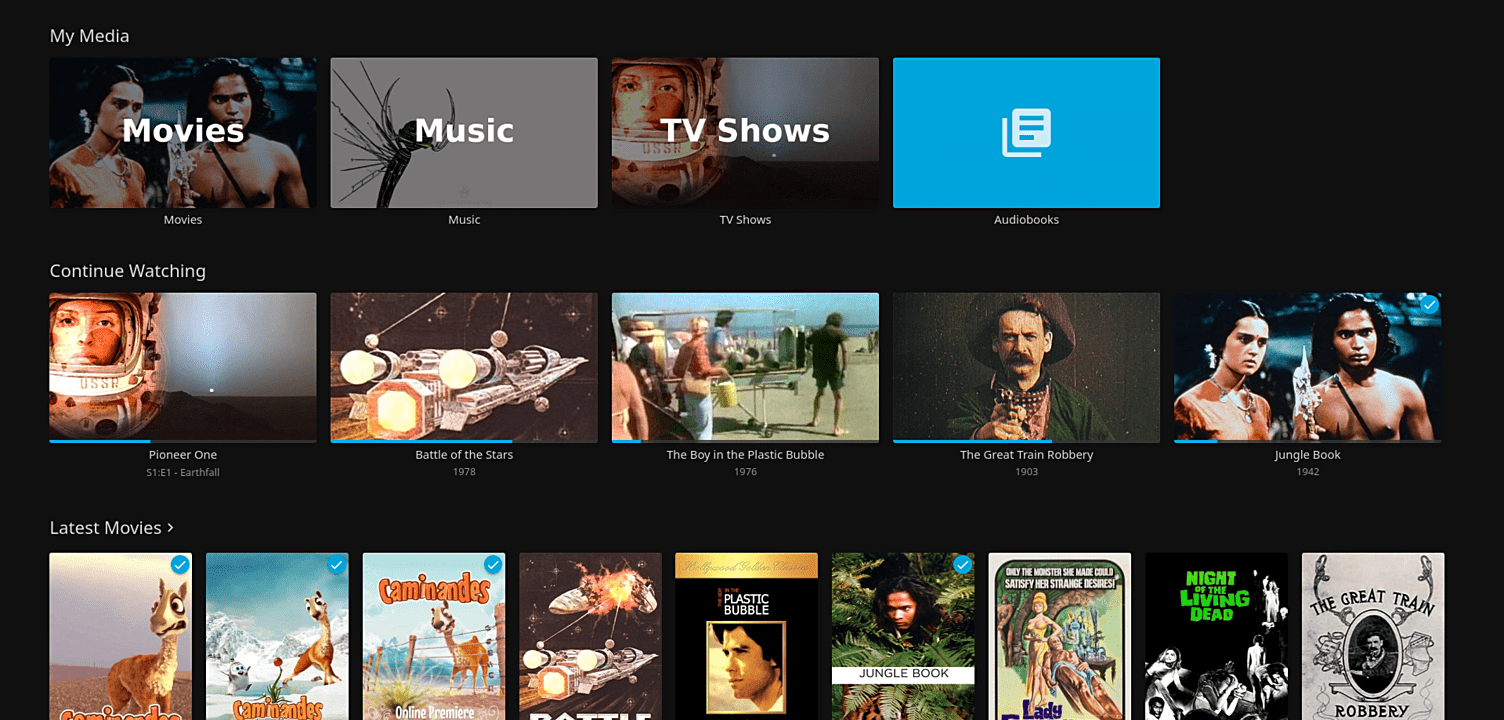Open the TV Shows library thumbnail card
Screen dimensions: 1504x720
(745, 133)
